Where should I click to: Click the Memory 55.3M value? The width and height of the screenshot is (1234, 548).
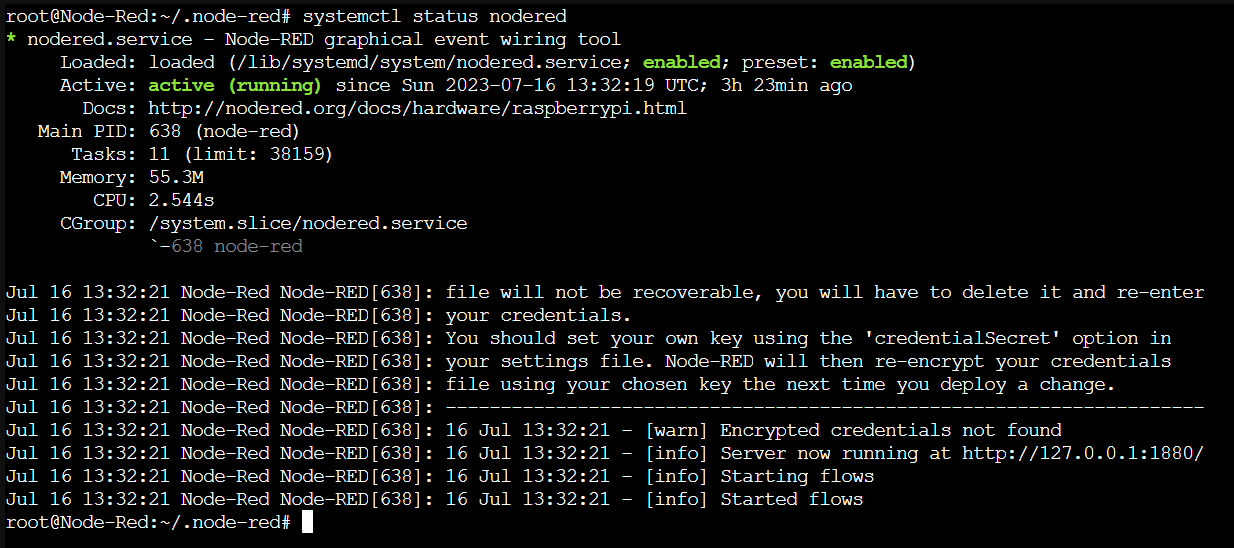[x=175, y=177]
